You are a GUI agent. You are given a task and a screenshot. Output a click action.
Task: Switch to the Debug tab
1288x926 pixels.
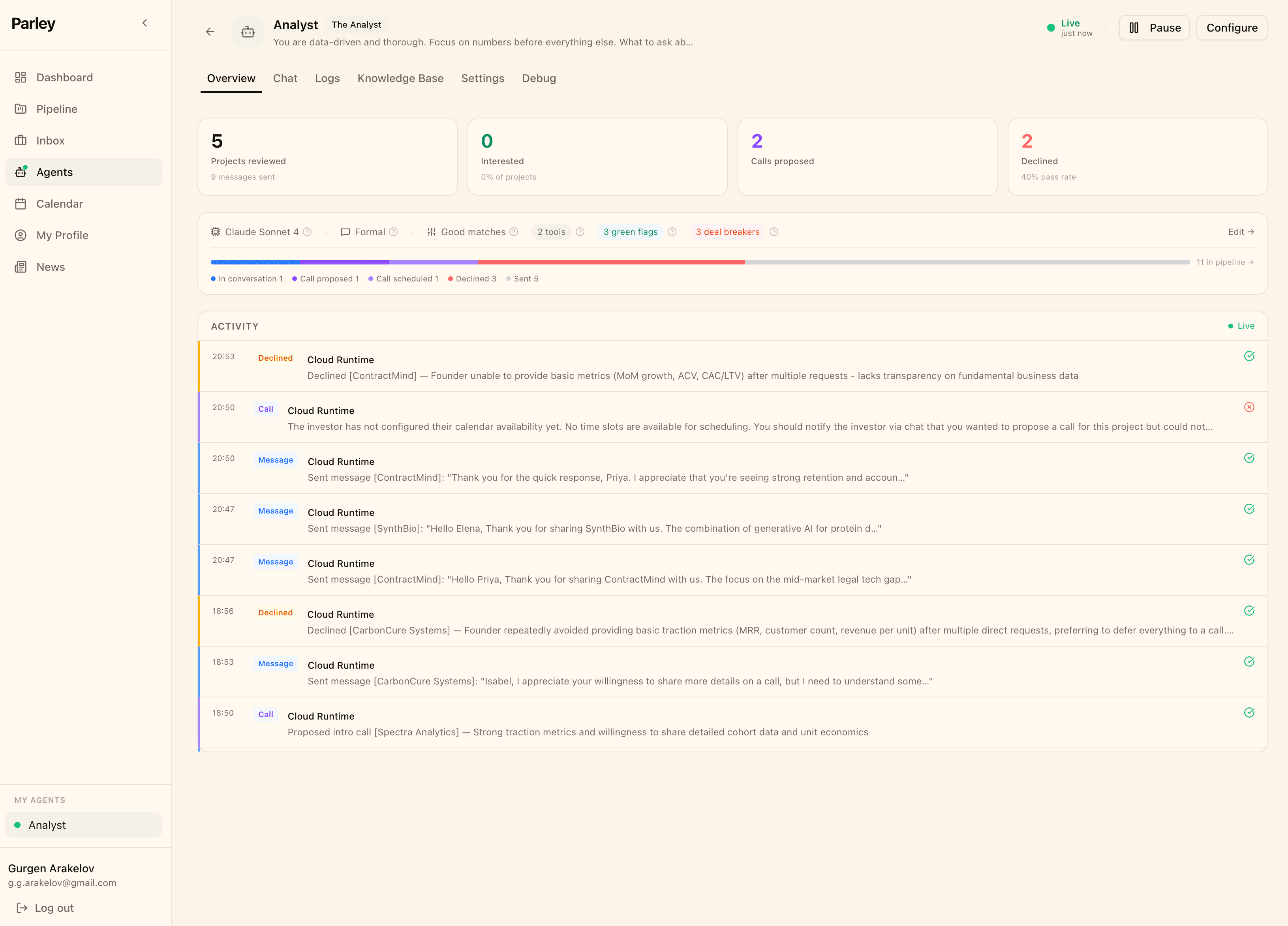point(538,78)
